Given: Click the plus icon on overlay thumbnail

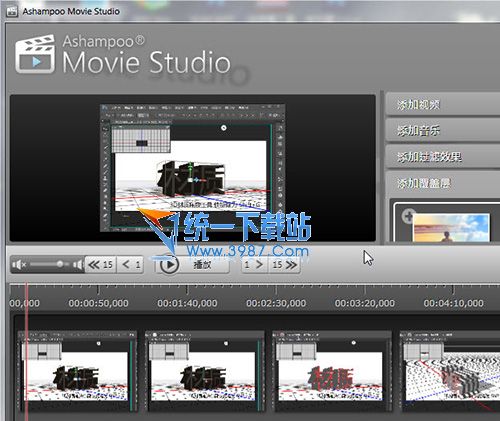Looking at the screenshot, I should pos(408,216).
